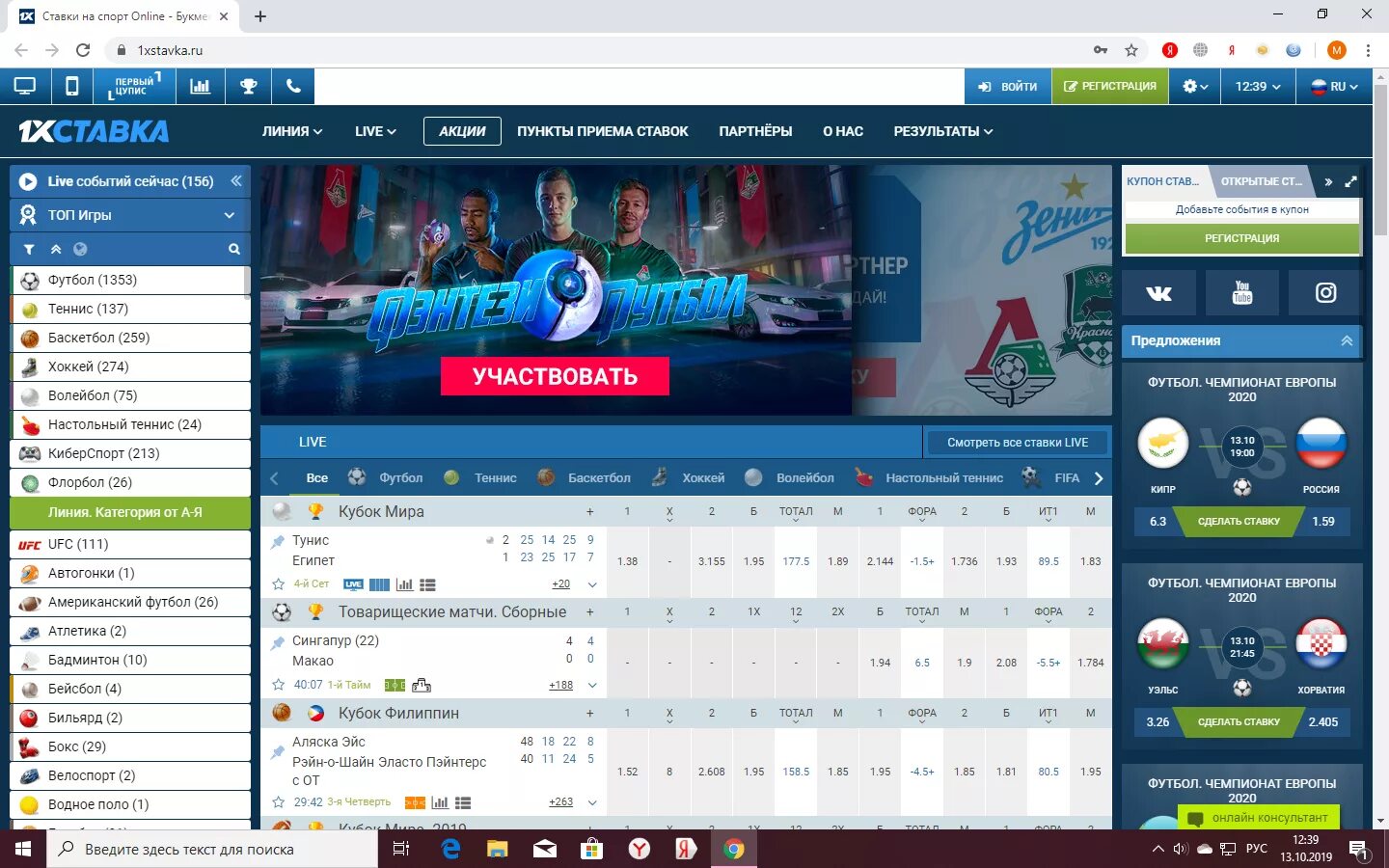This screenshot has height=868, width=1389.
Task: Open the РЕЗУЛЬТАТЫ dropdown menu
Action: (x=942, y=131)
